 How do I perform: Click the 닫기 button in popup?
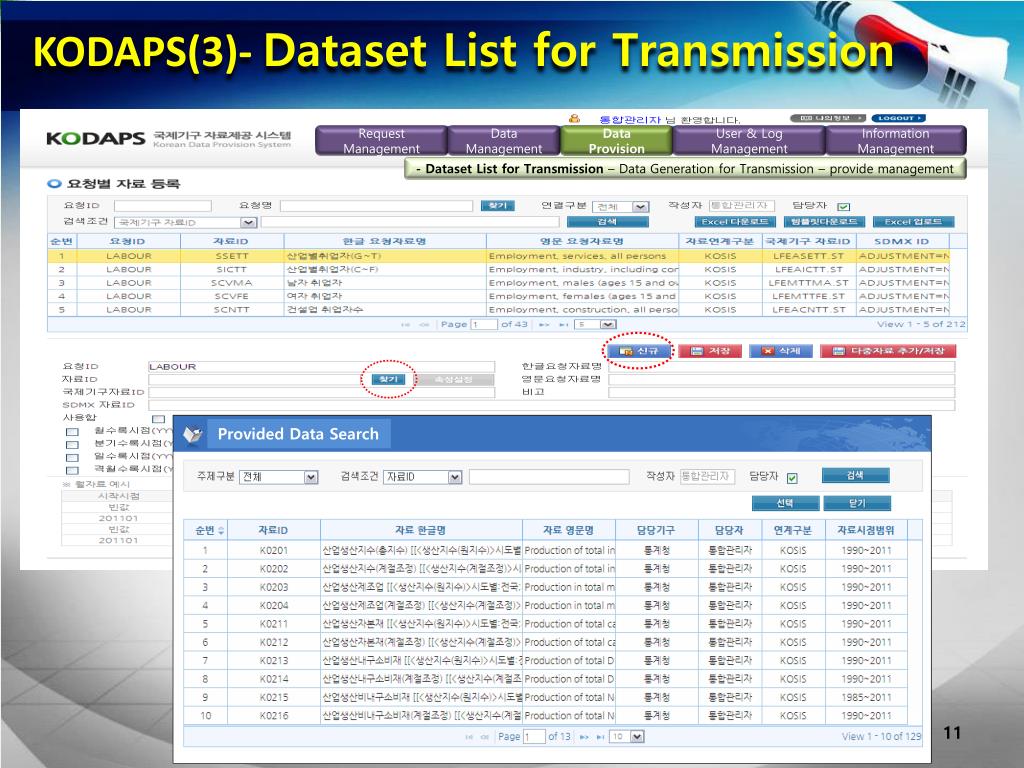click(857, 504)
